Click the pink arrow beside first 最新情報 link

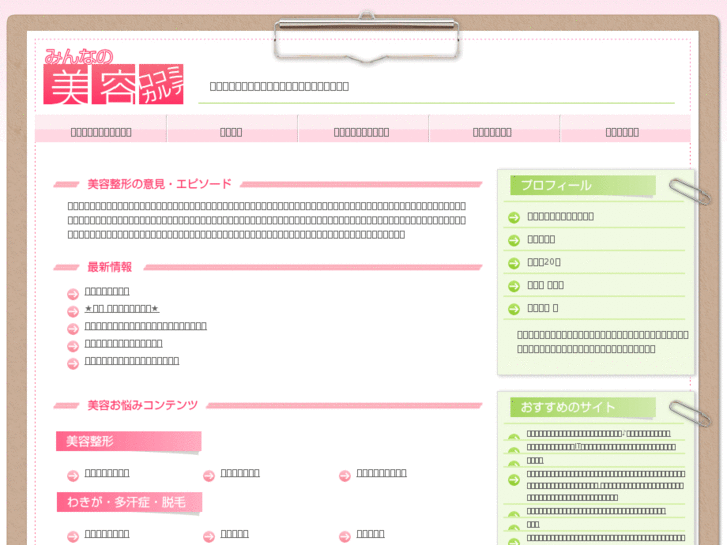pos(73,294)
